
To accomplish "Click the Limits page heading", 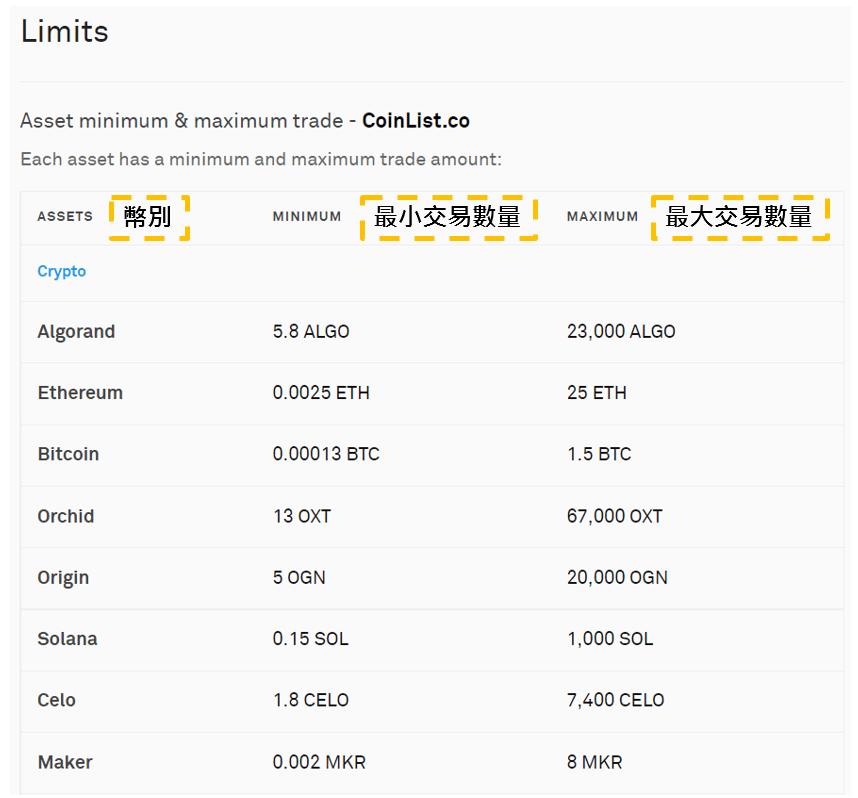I will click(64, 31).
